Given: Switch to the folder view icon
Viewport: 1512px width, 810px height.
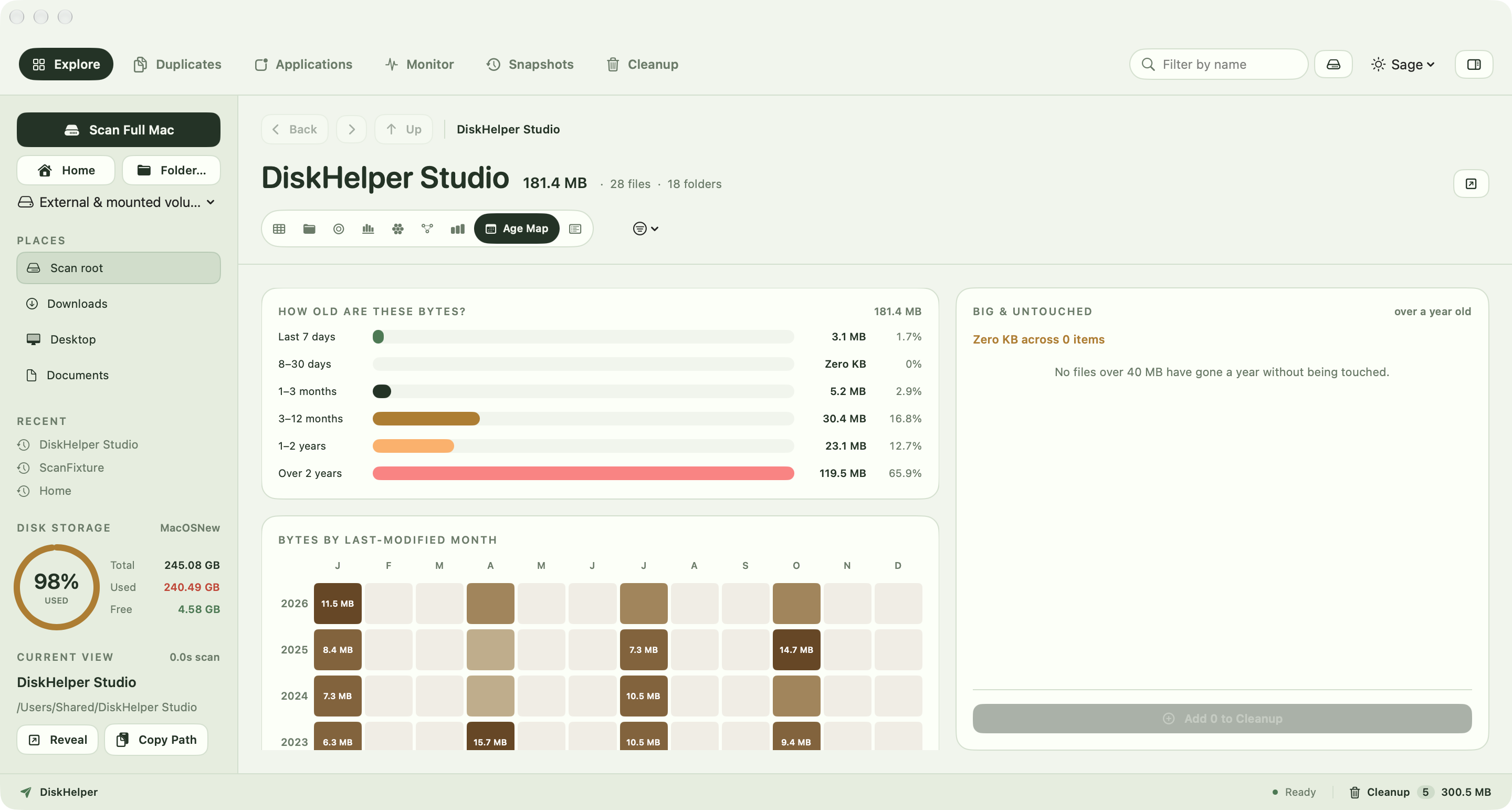Looking at the screenshot, I should [x=309, y=229].
